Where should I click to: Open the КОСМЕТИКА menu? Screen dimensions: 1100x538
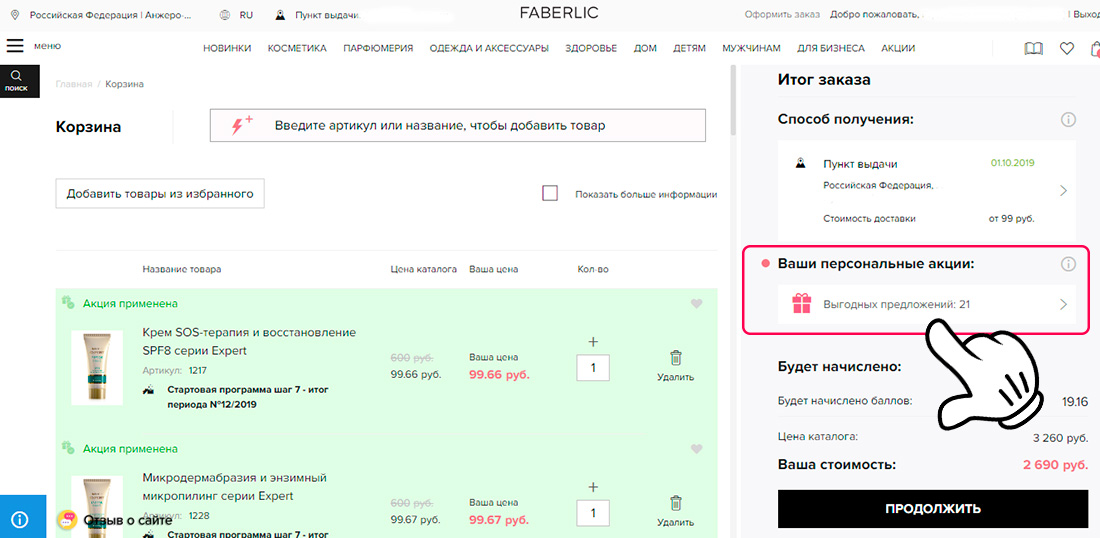[x=297, y=48]
